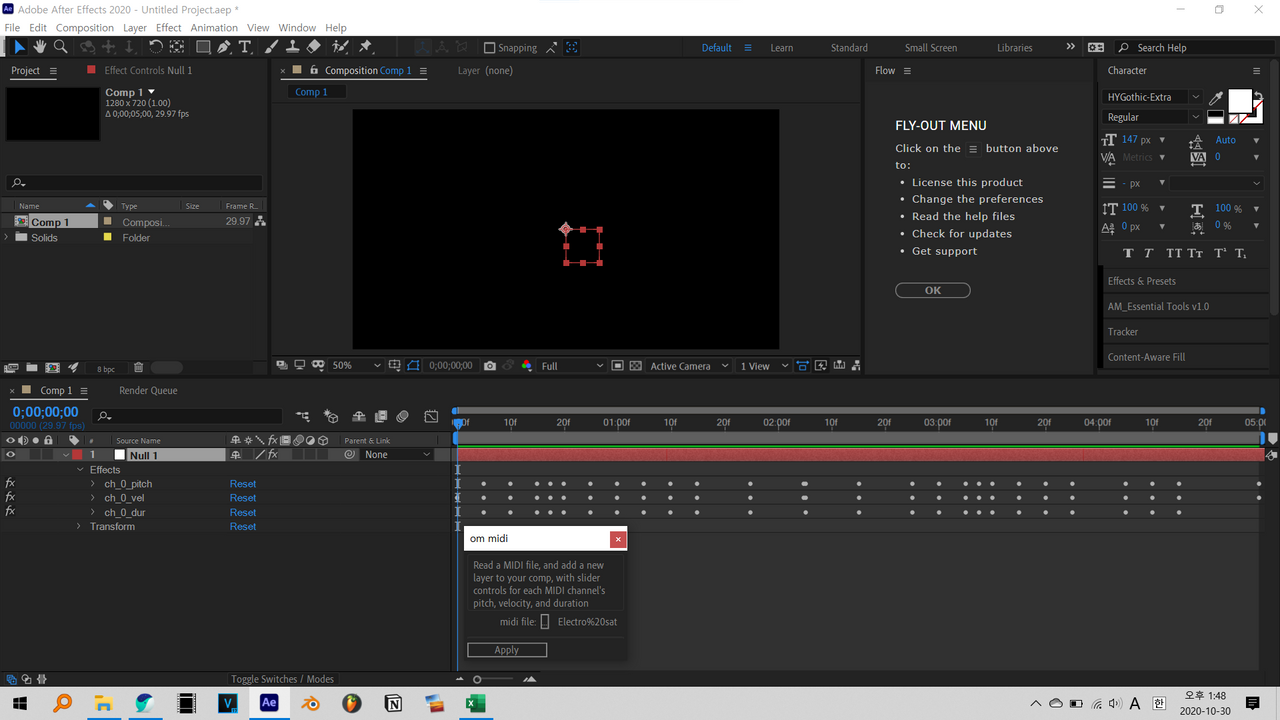Viewport: 1280px width, 720px height.
Task: Open the Active Camera view dropdown
Action: (689, 366)
